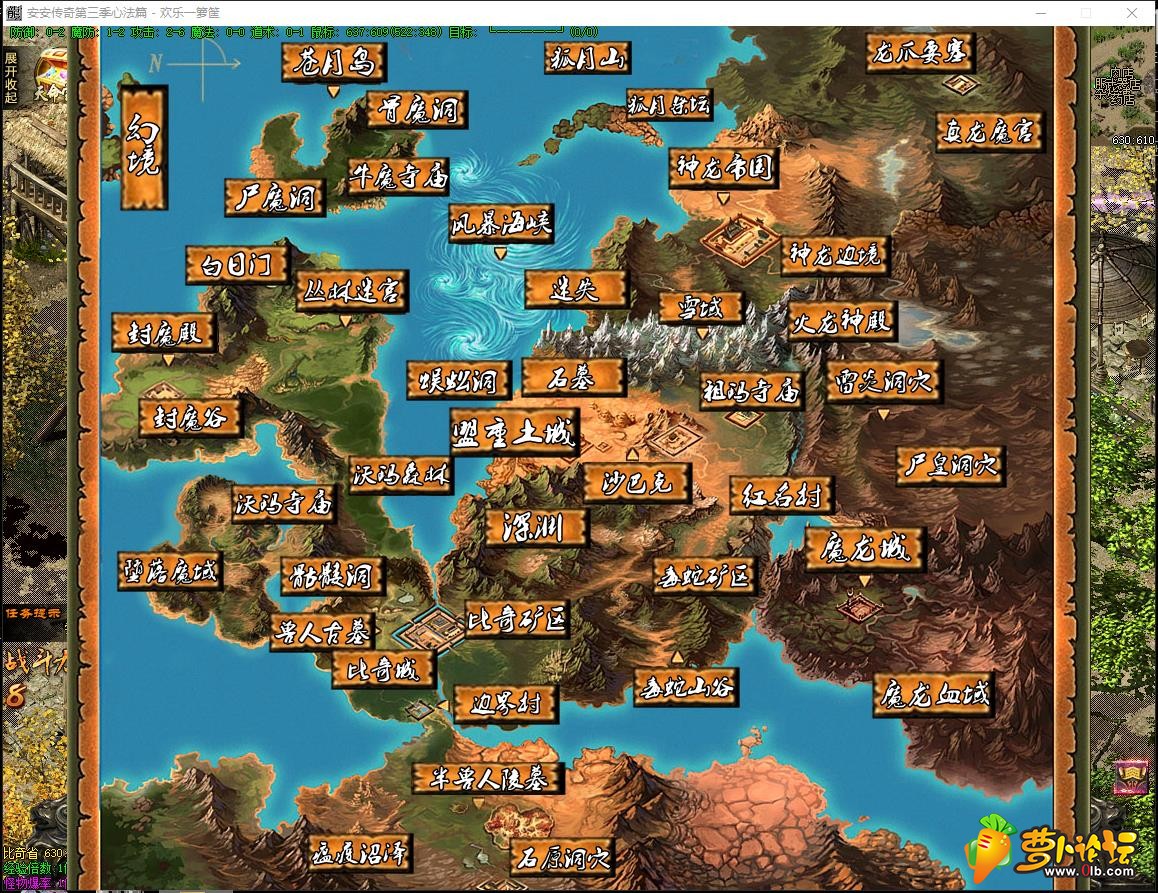This screenshot has height=893, width=1158.
Task: Select the 毒蛇矿区 label
Action: pyautogui.click(x=705, y=576)
